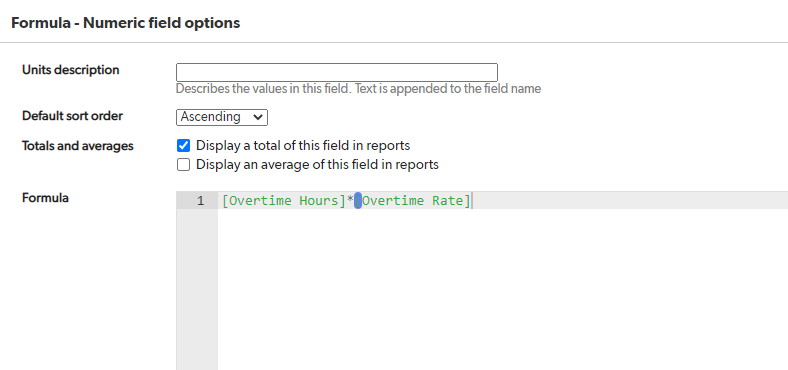Click the empty area of the formula editor
This screenshot has height=370, width=788.
tap(503, 289)
